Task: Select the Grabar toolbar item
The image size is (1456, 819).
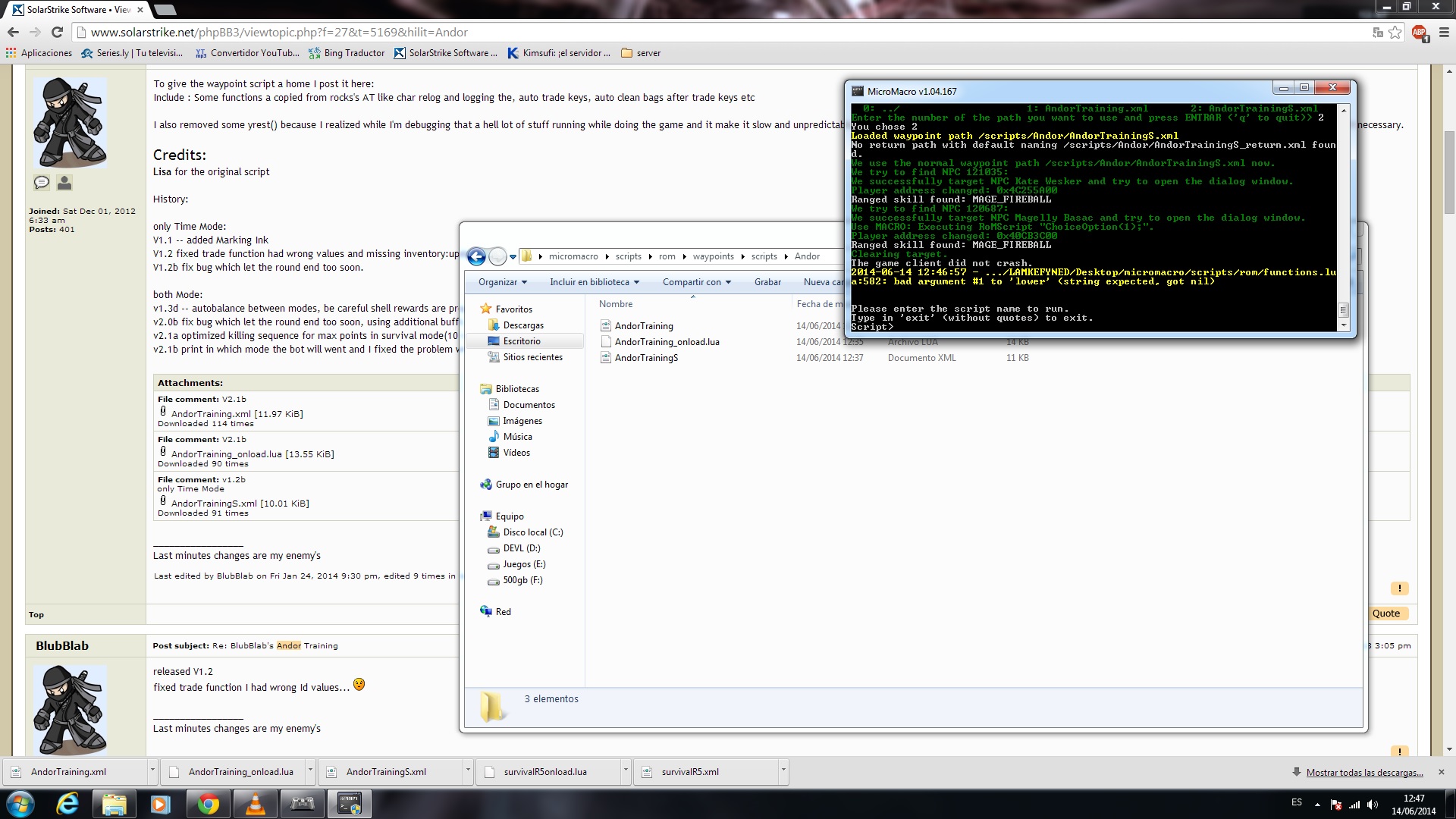Action: [x=767, y=282]
